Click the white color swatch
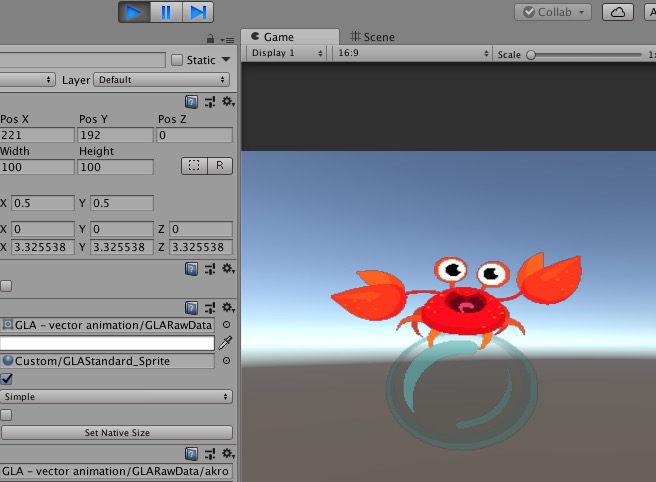Screen dimensions: 656x482 click(107, 343)
